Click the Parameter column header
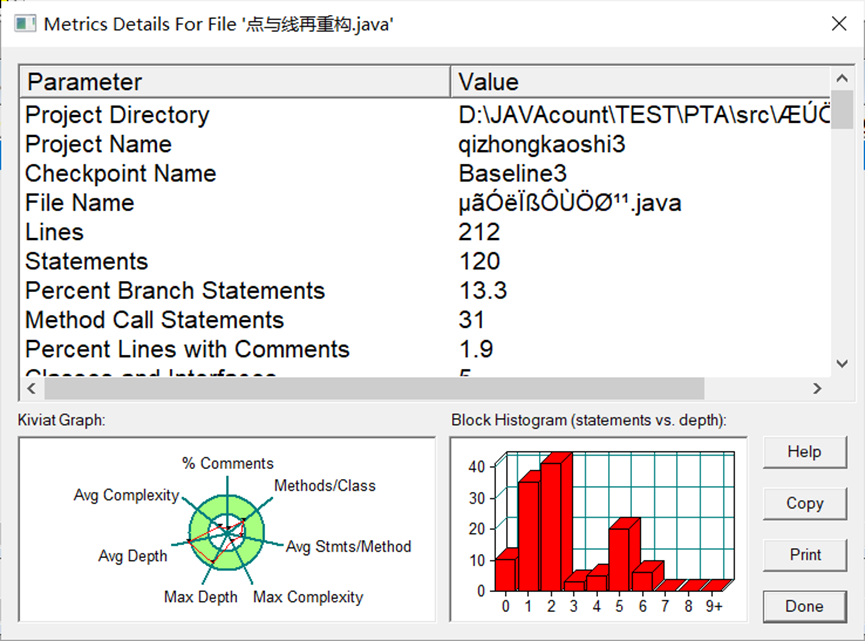 click(x=235, y=82)
